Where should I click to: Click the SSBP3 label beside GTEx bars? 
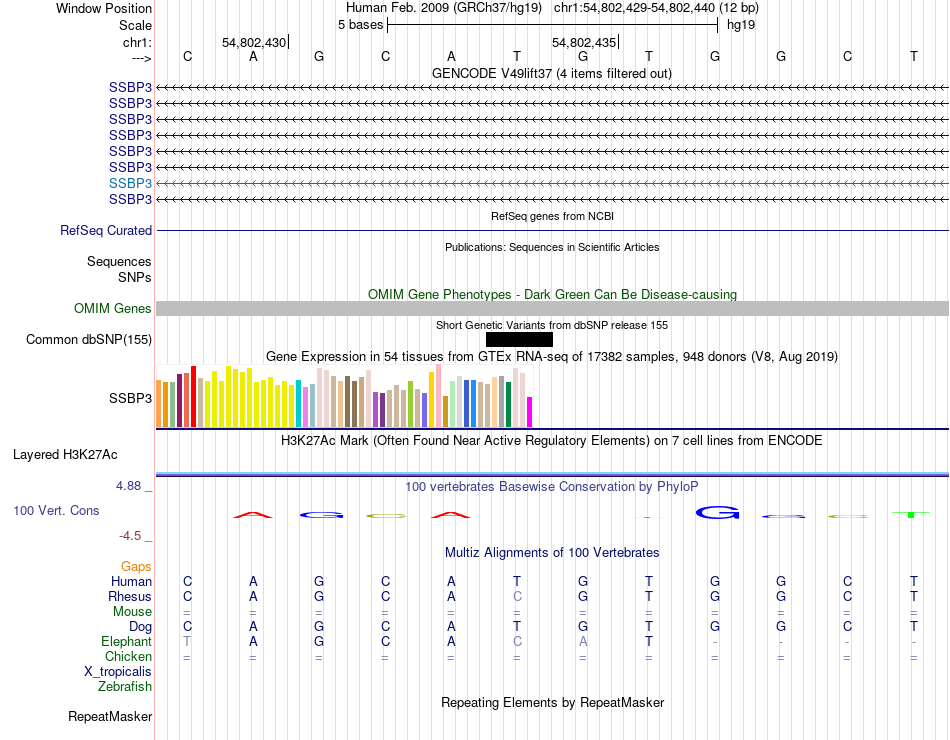point(130,398)
